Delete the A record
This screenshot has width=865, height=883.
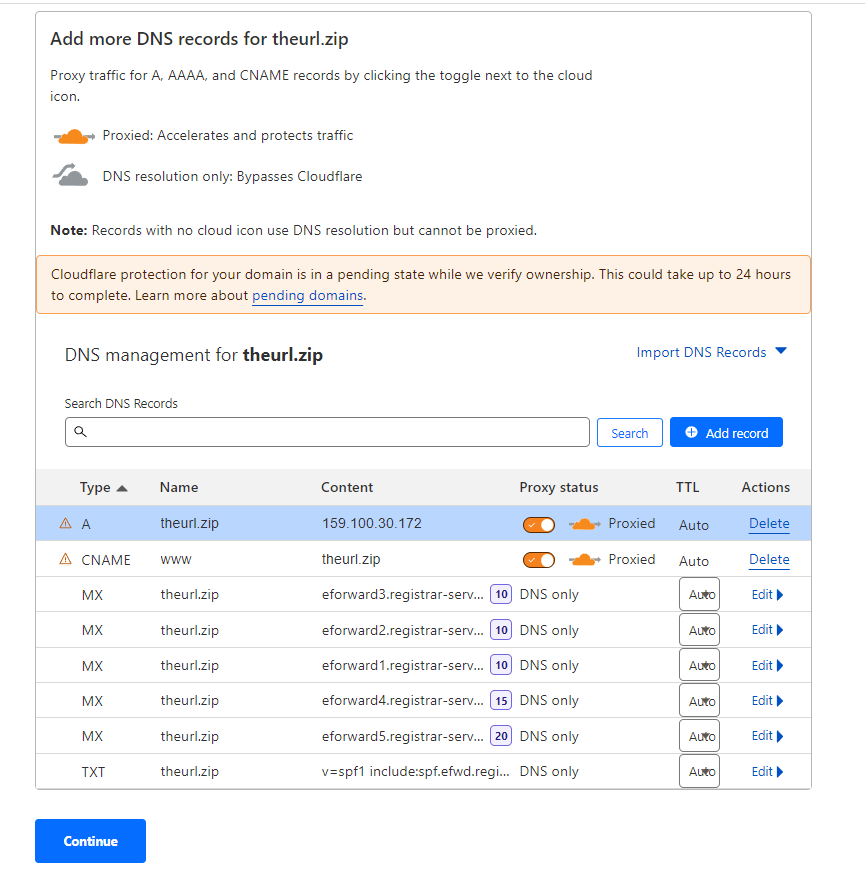[769, 524]
